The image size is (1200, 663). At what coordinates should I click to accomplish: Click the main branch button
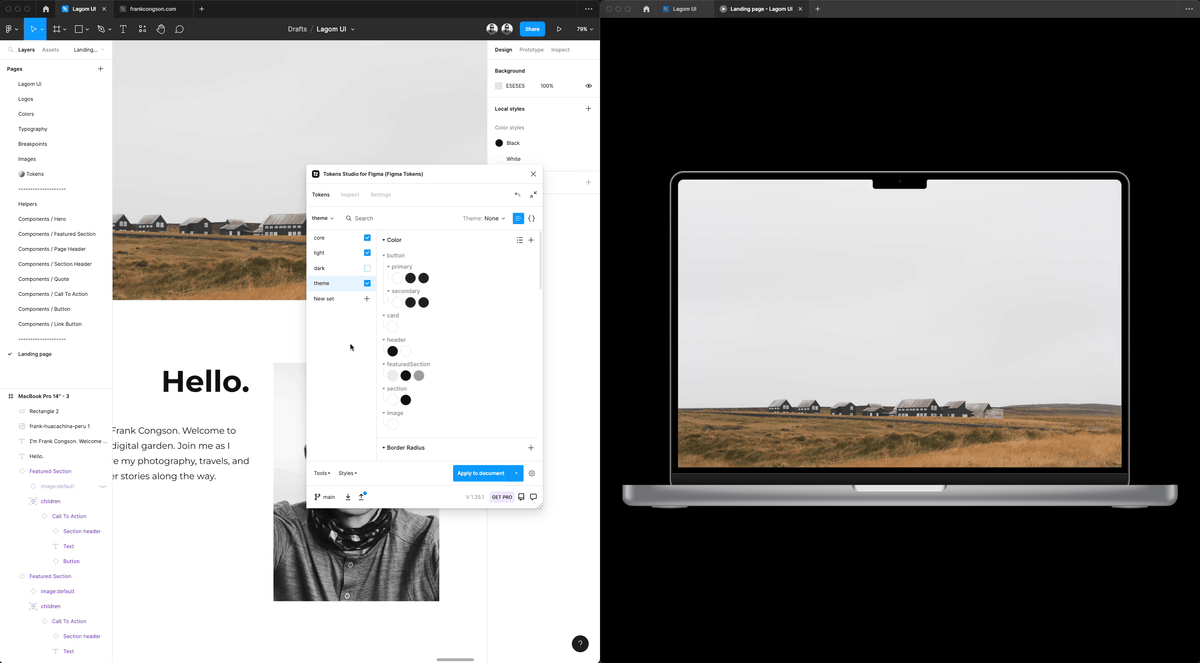coord(325,497)
